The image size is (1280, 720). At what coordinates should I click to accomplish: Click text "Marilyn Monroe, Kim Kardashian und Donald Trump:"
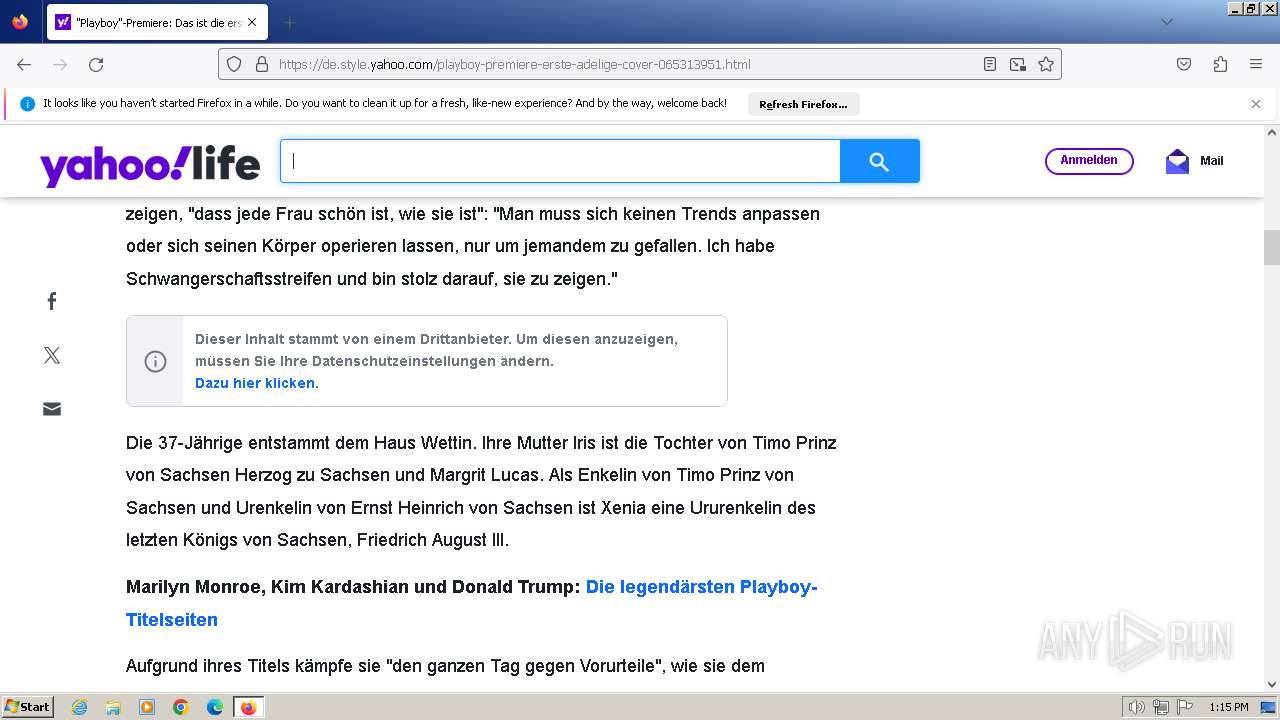pyautogui.click(x=353, y=587)
